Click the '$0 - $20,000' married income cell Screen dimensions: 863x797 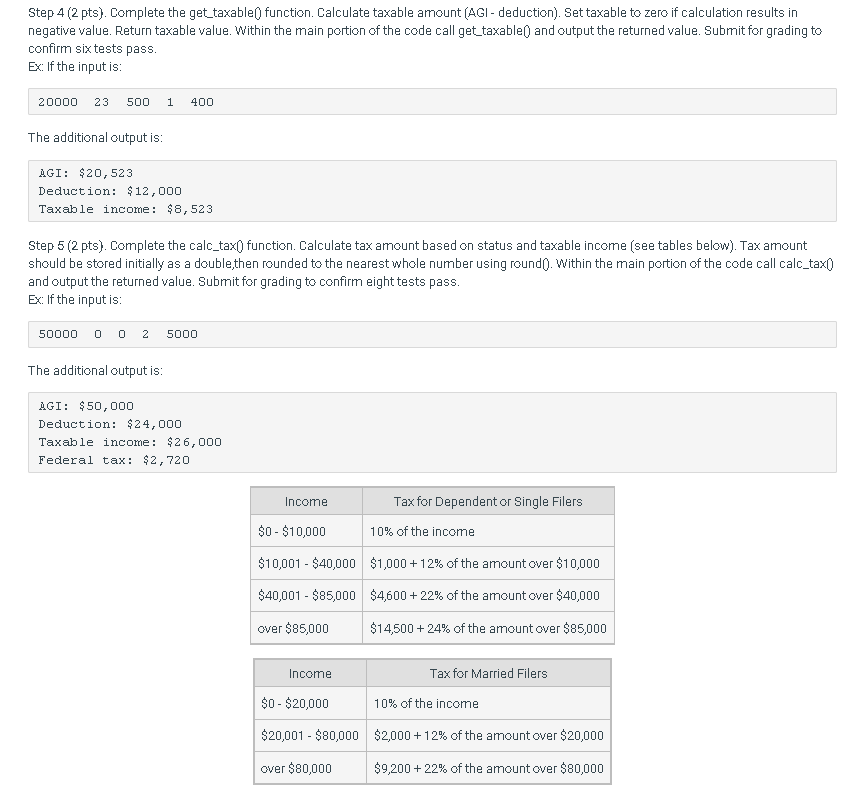pyautogui.click(x=310, y=703)
